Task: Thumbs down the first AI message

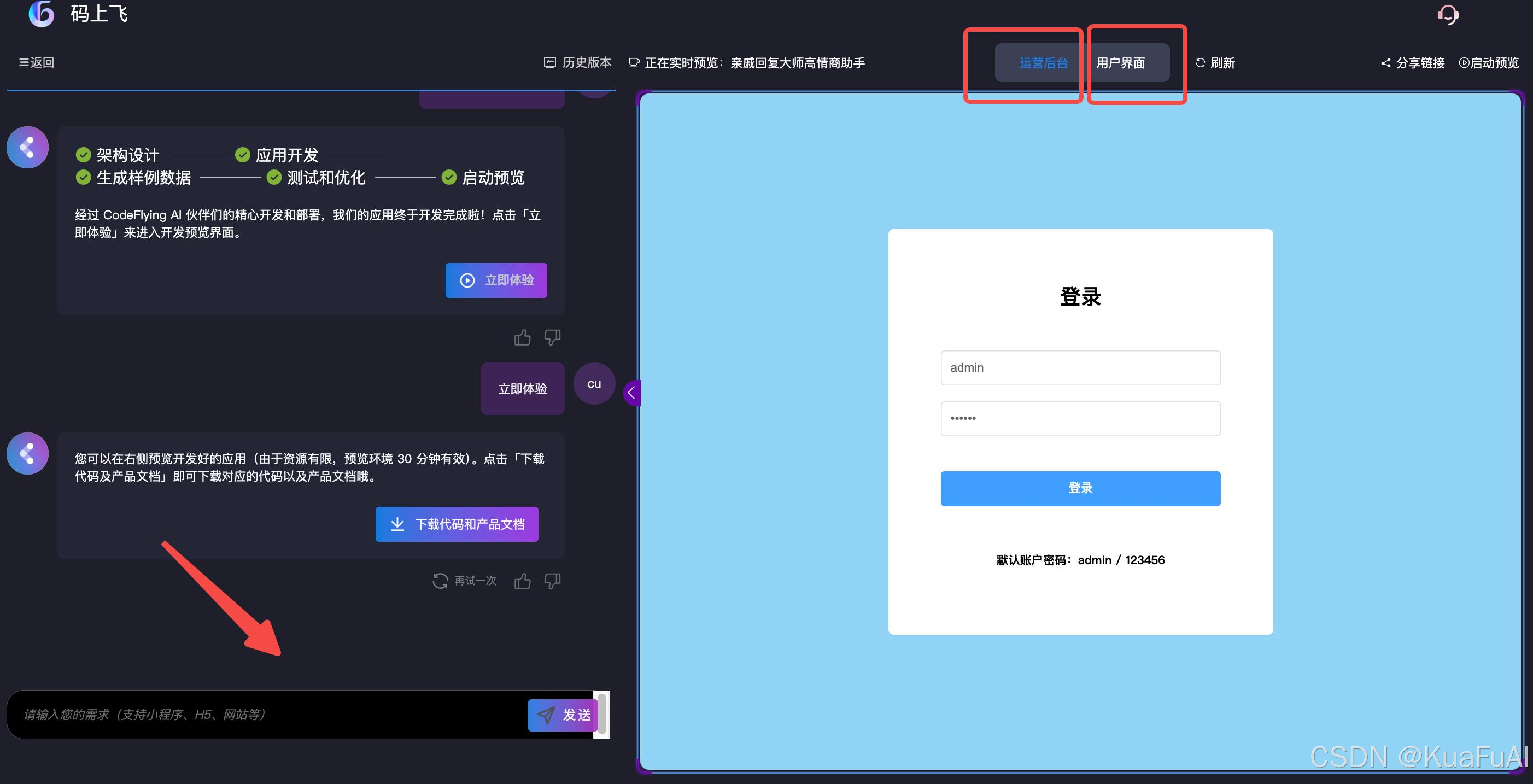Action: pyautogui.click(x=552, y=337)
